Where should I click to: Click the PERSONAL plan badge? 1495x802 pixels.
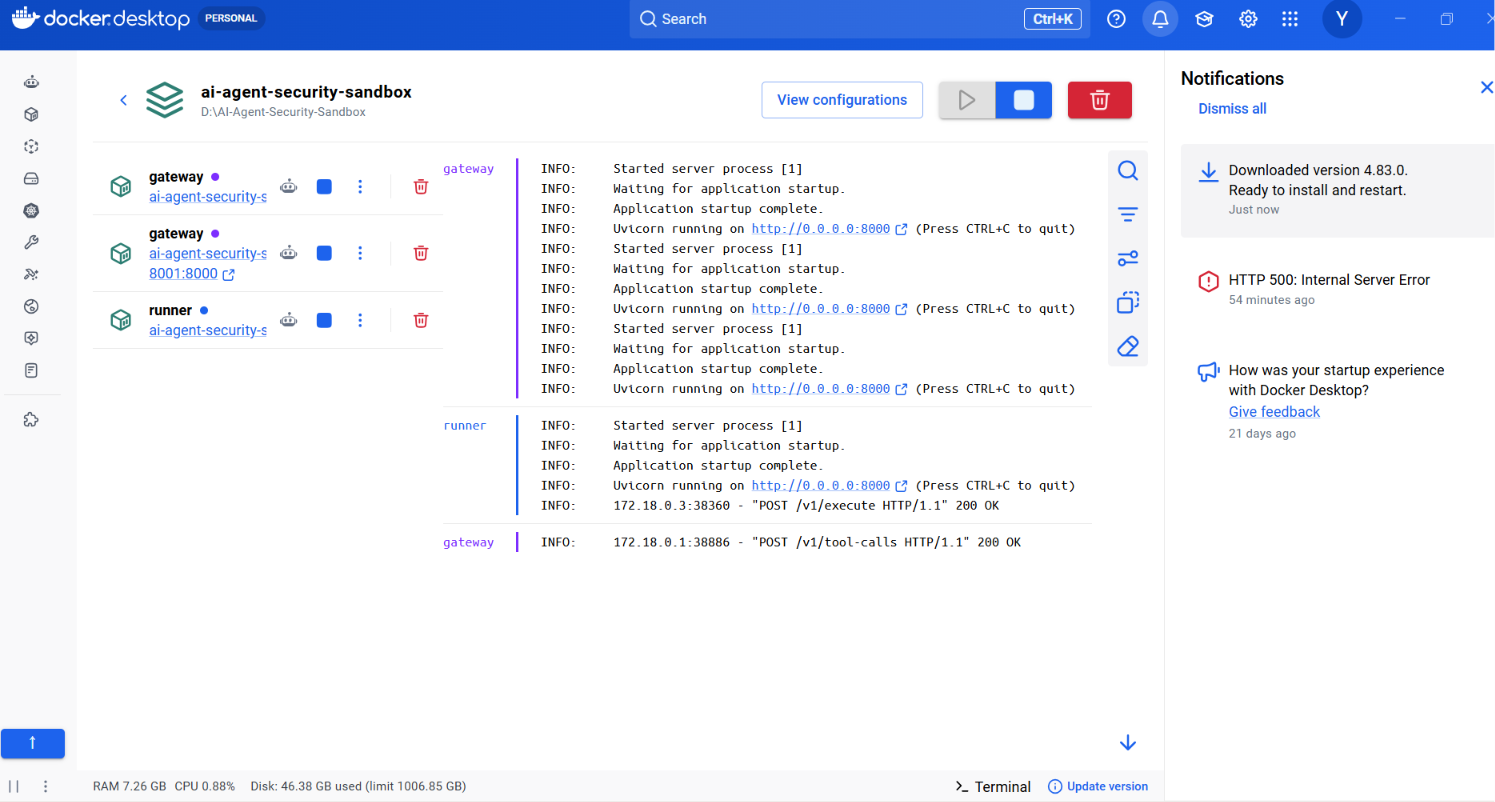tap(231, 18)
